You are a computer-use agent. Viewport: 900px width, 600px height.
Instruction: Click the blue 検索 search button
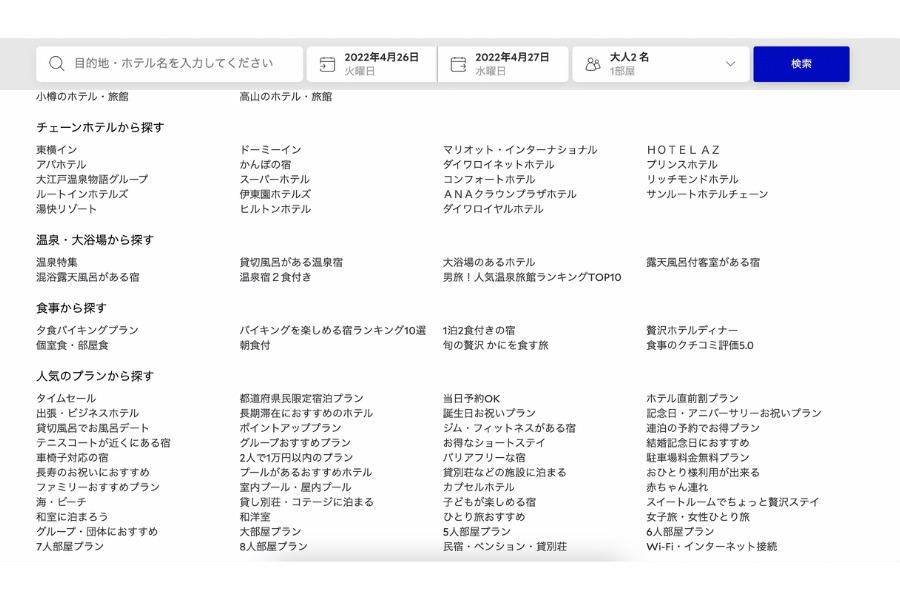[x=801, y=64]
